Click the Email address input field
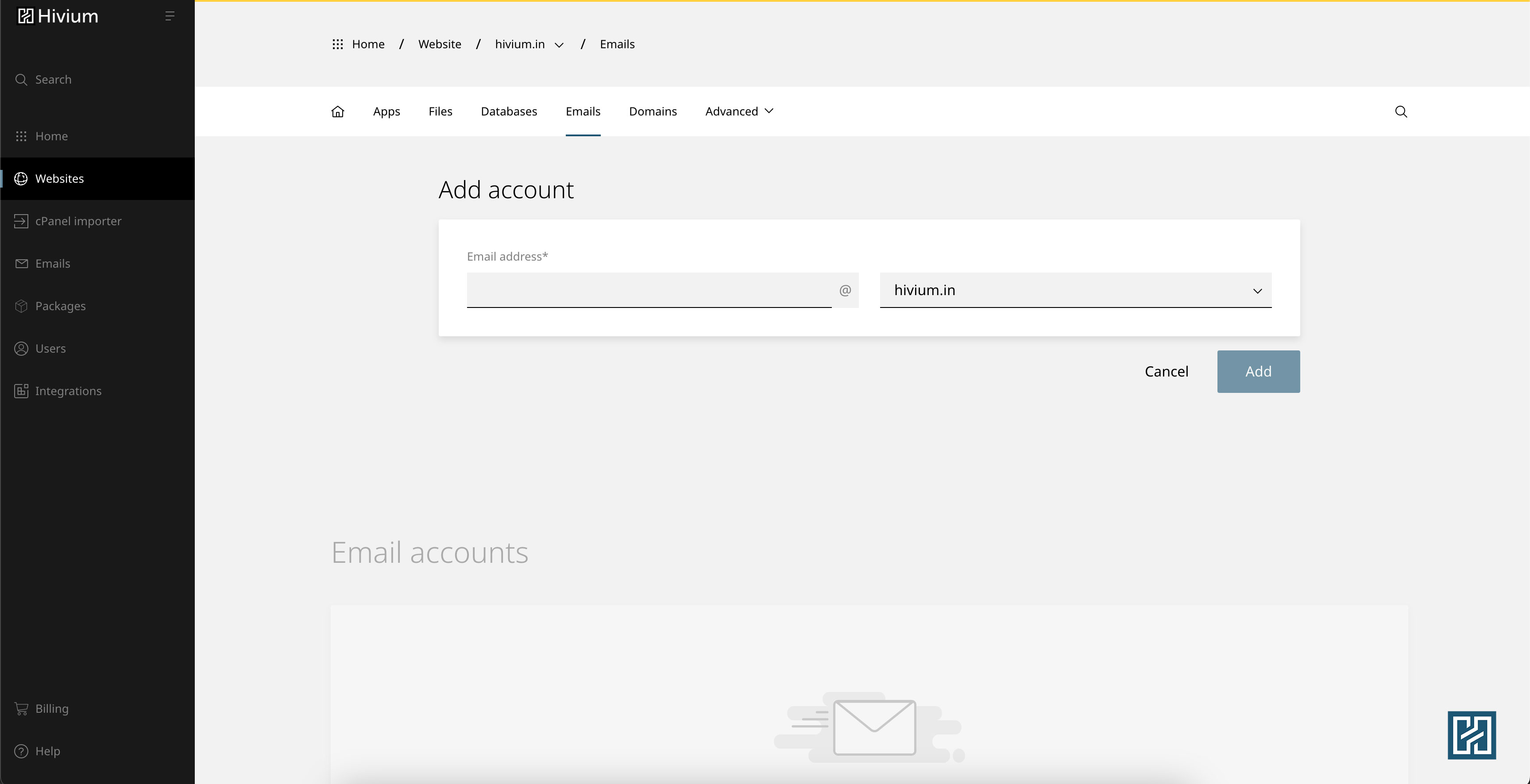The image size is (1530, 784). [x=649, y=290]
